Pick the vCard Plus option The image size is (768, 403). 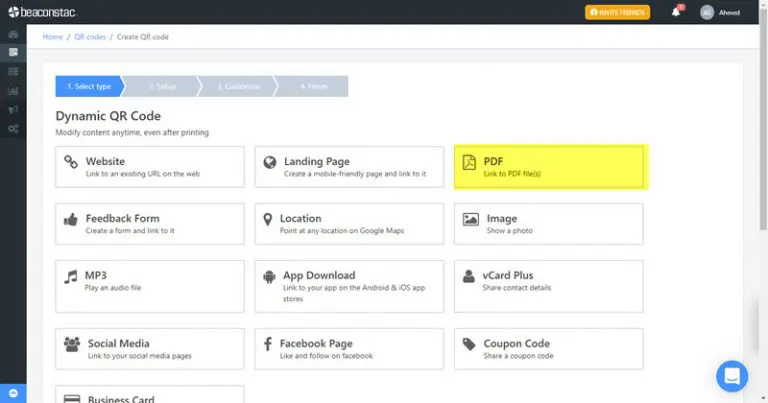click(549, 286)
